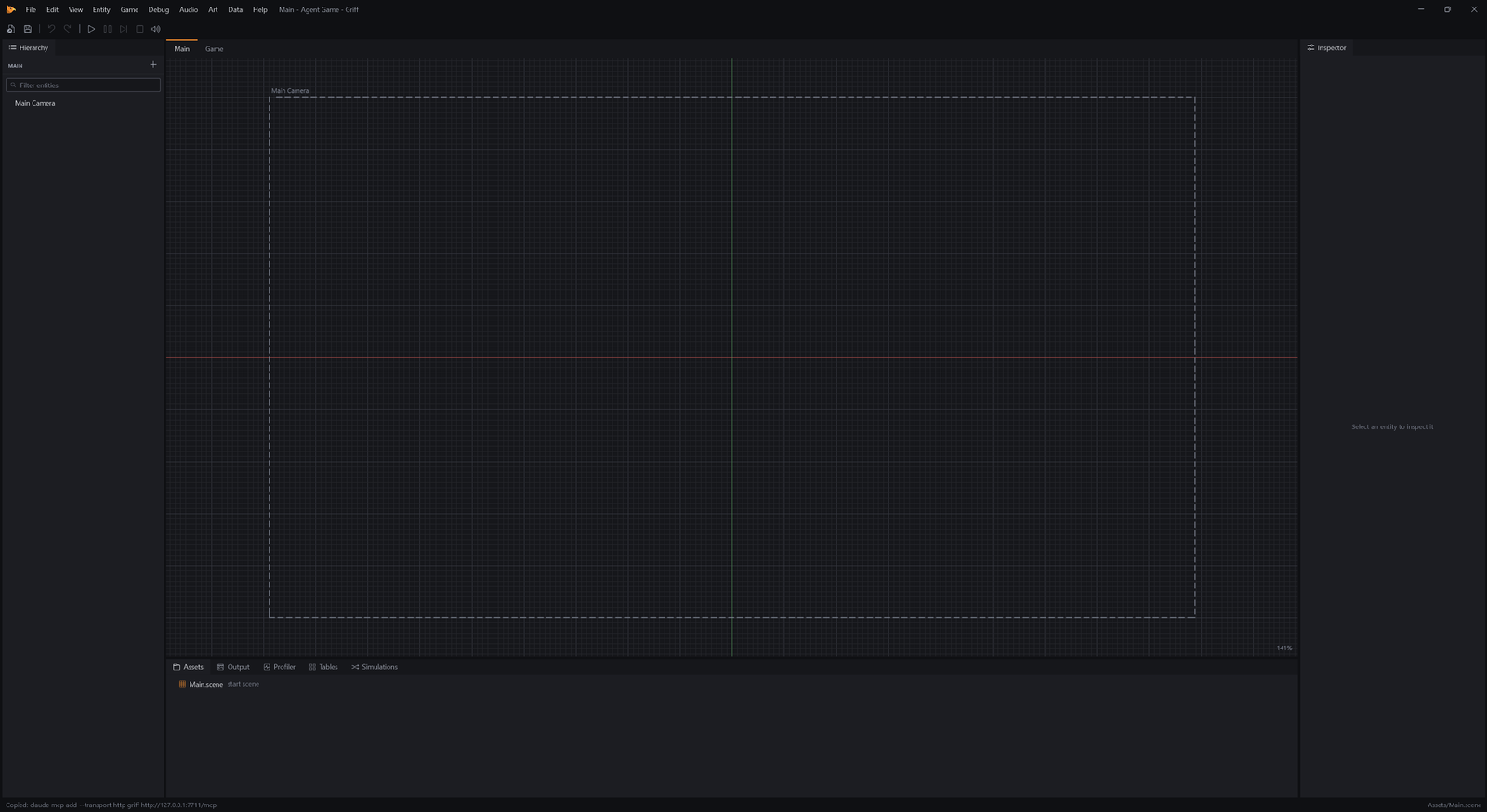Open the Data menu
Screen dimensions: 1487x812
(235, 9)
